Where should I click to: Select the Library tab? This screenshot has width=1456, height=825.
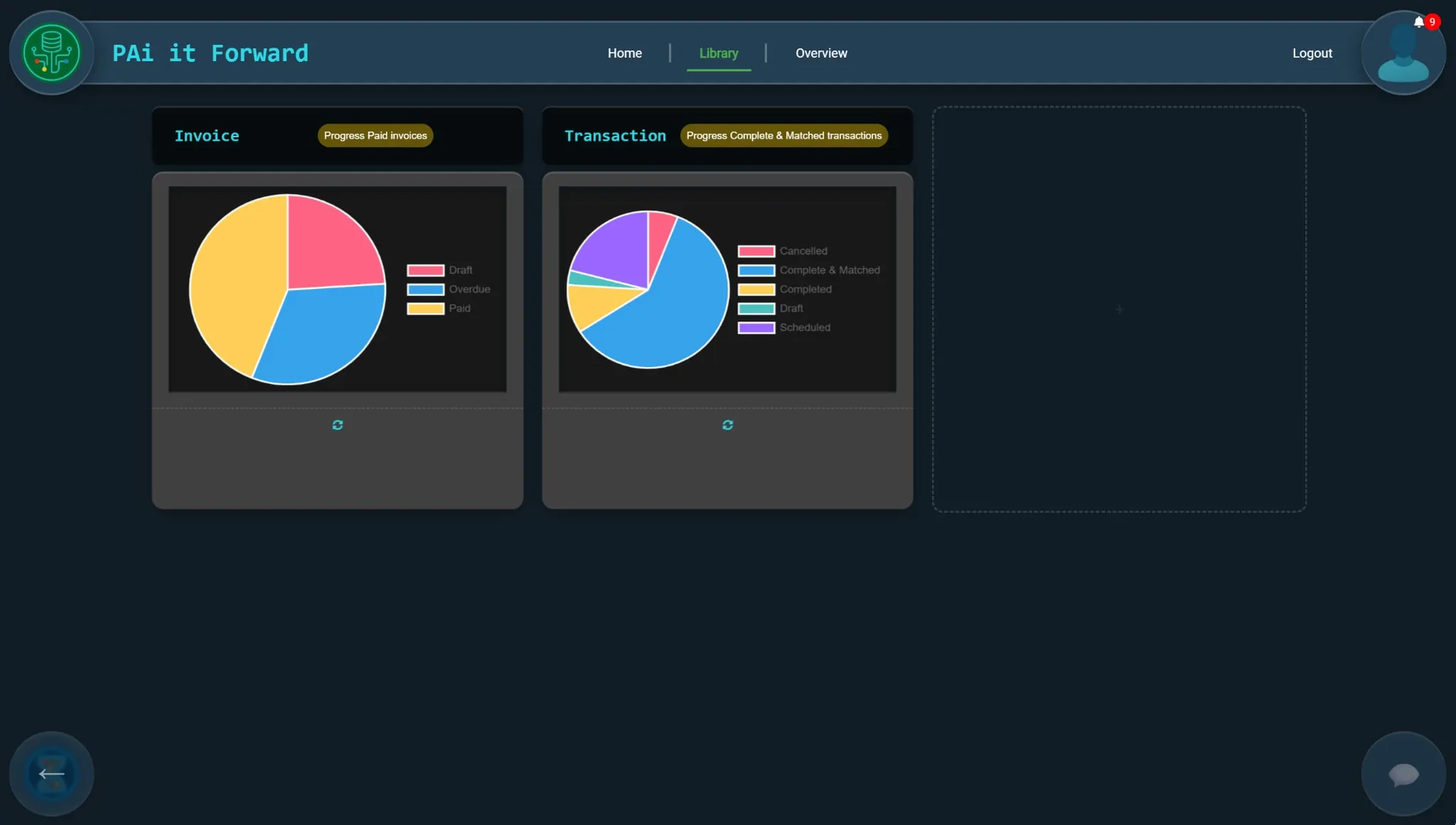tap(718, 53)
